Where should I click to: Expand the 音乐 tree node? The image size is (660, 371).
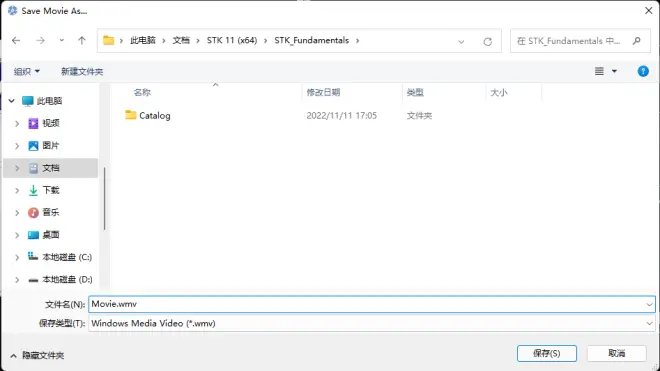pos(17,213)
